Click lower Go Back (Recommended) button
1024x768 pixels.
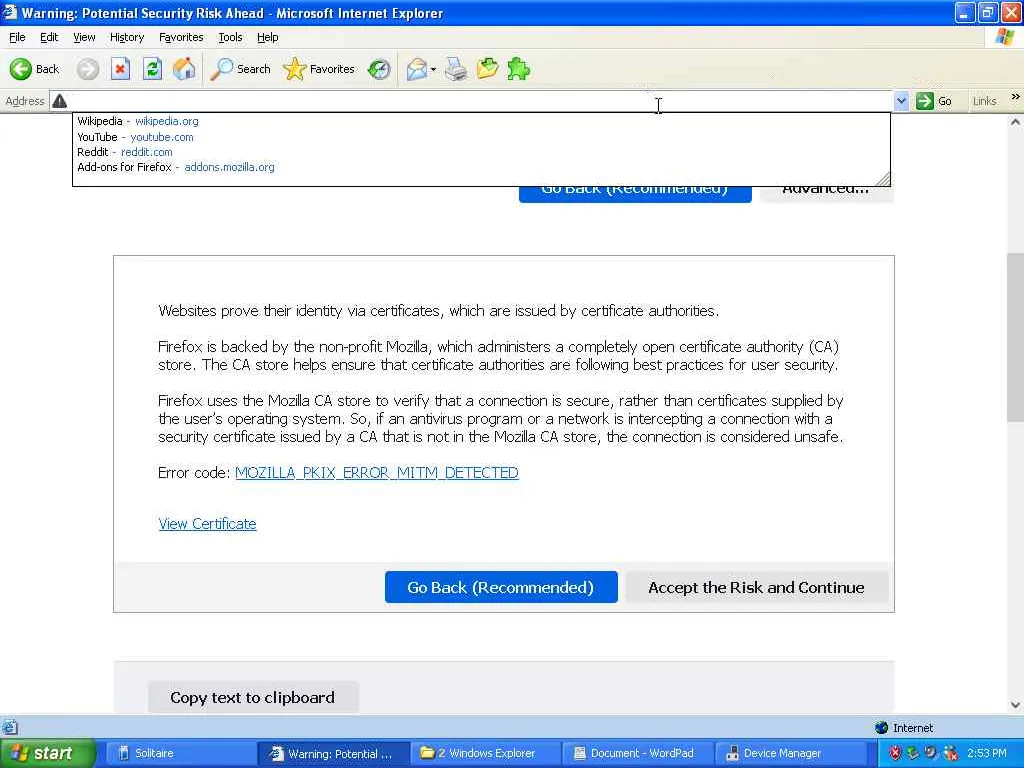coord(501,587)
